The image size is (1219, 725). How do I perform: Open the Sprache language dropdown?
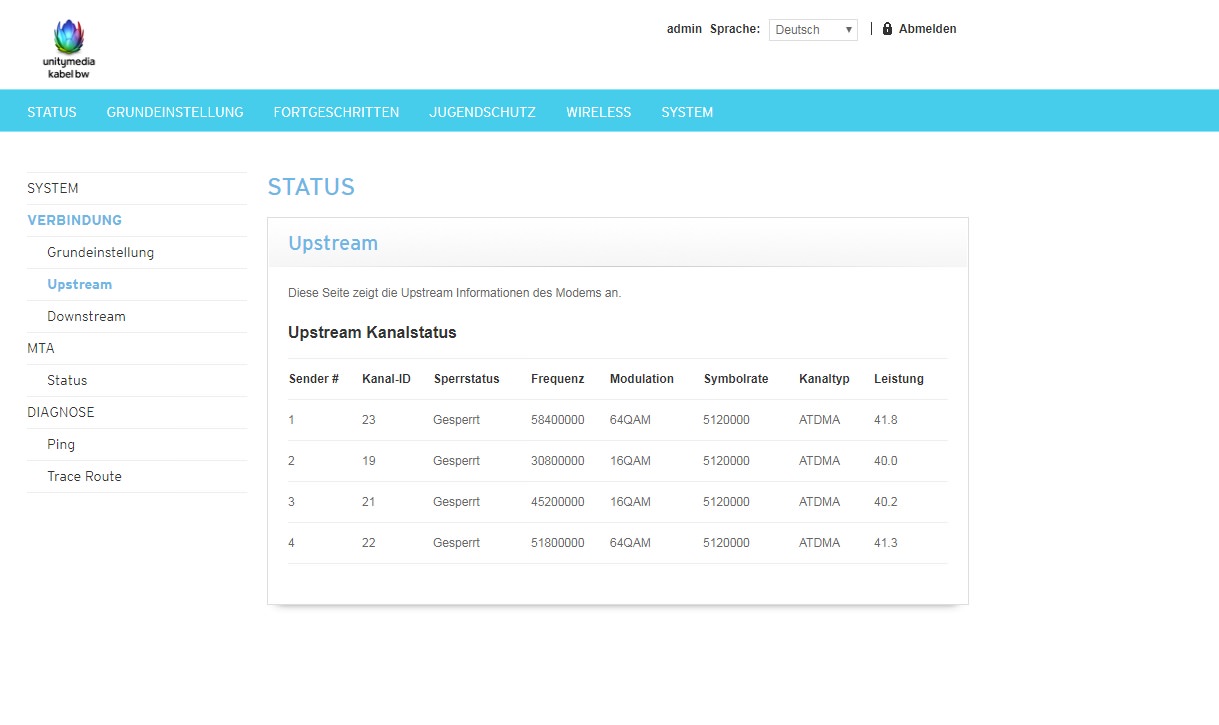pyautogui.click(x=812, y=30)
